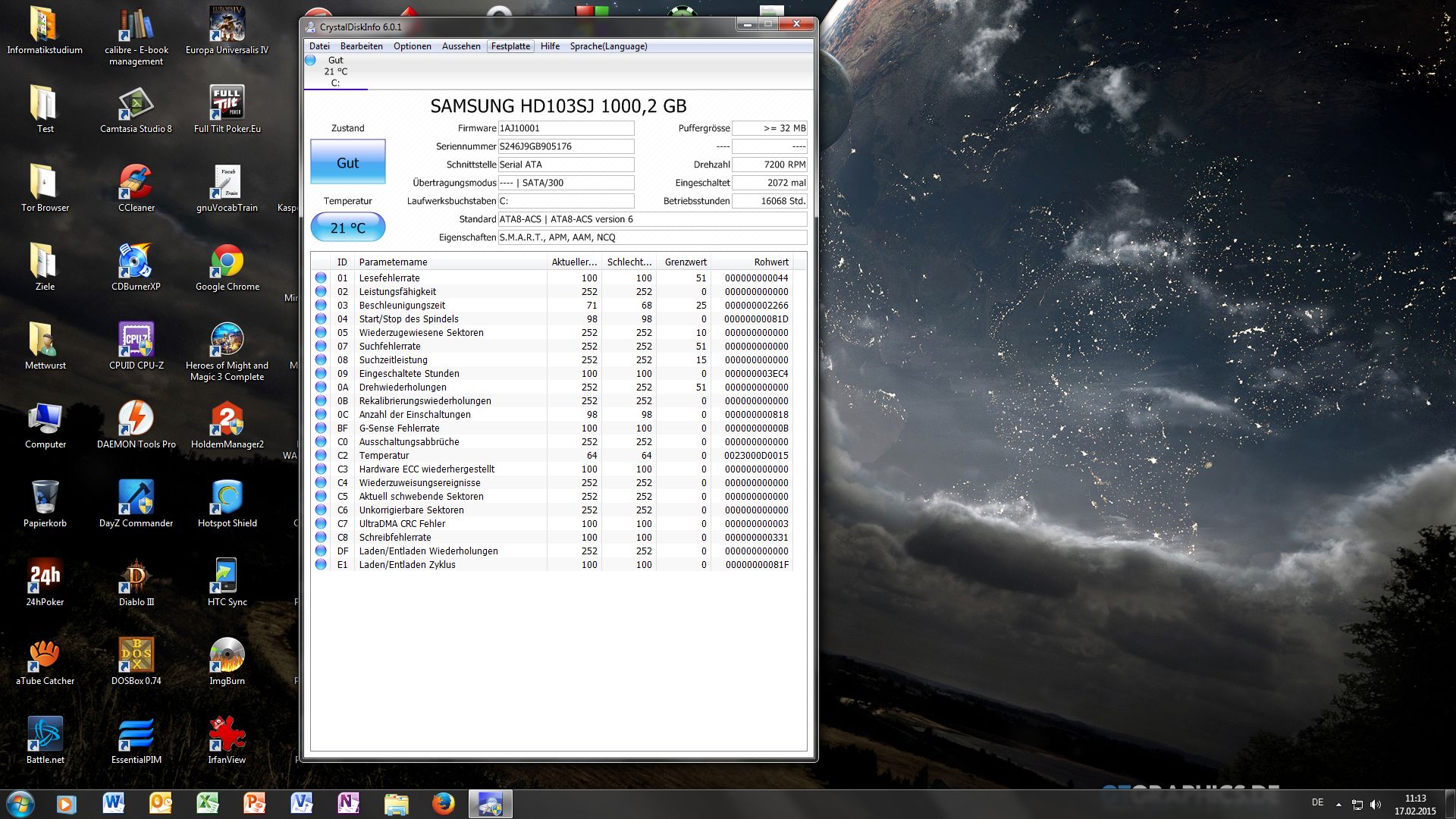Open the Sprache(Language) menu
The height and width of the screenshot is (819, 1456).
608,46
